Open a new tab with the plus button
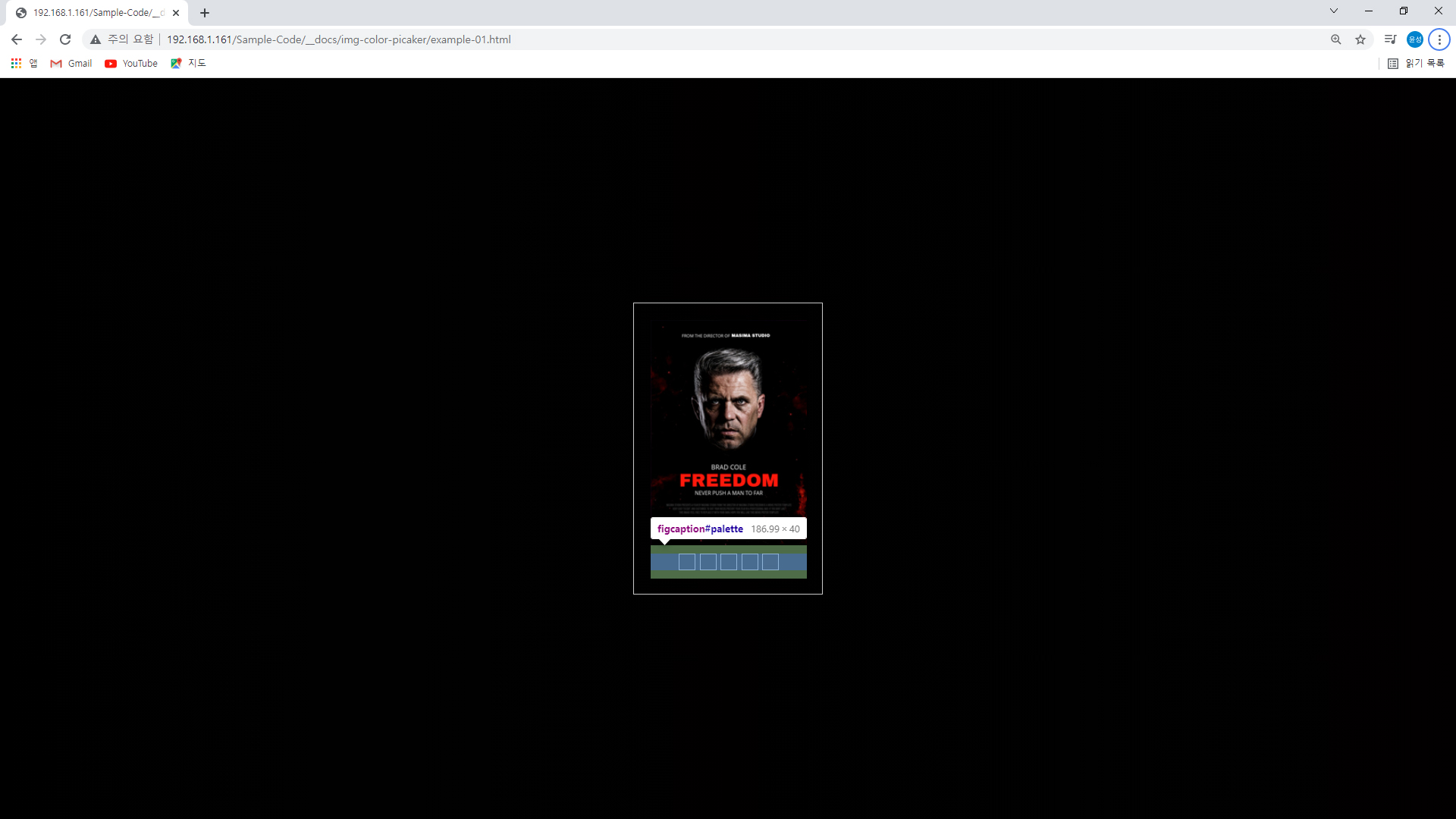 (x=205, y=13)
